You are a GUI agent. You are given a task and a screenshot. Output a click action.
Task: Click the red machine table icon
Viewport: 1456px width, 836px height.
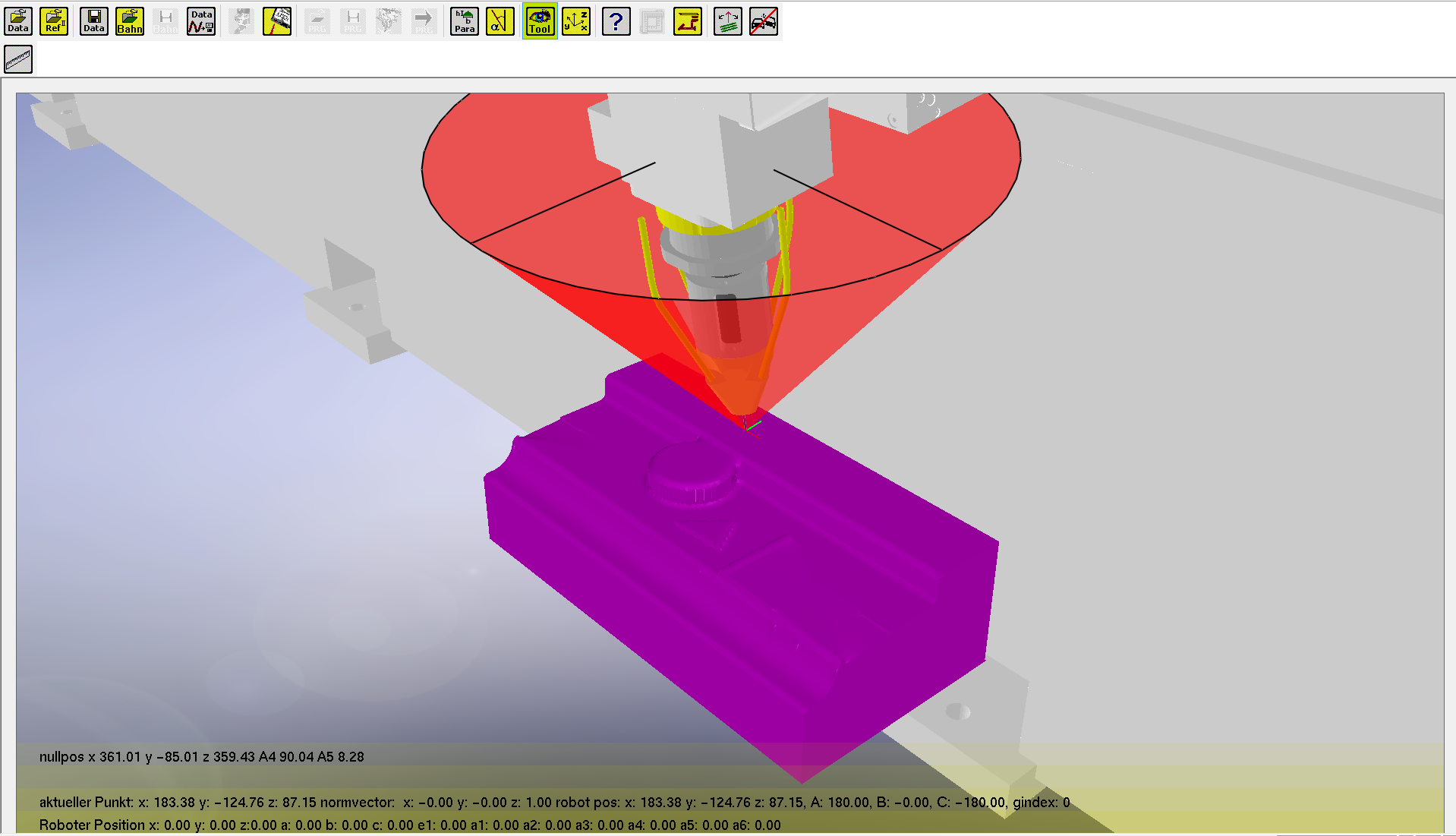click(x=688, y=21)
